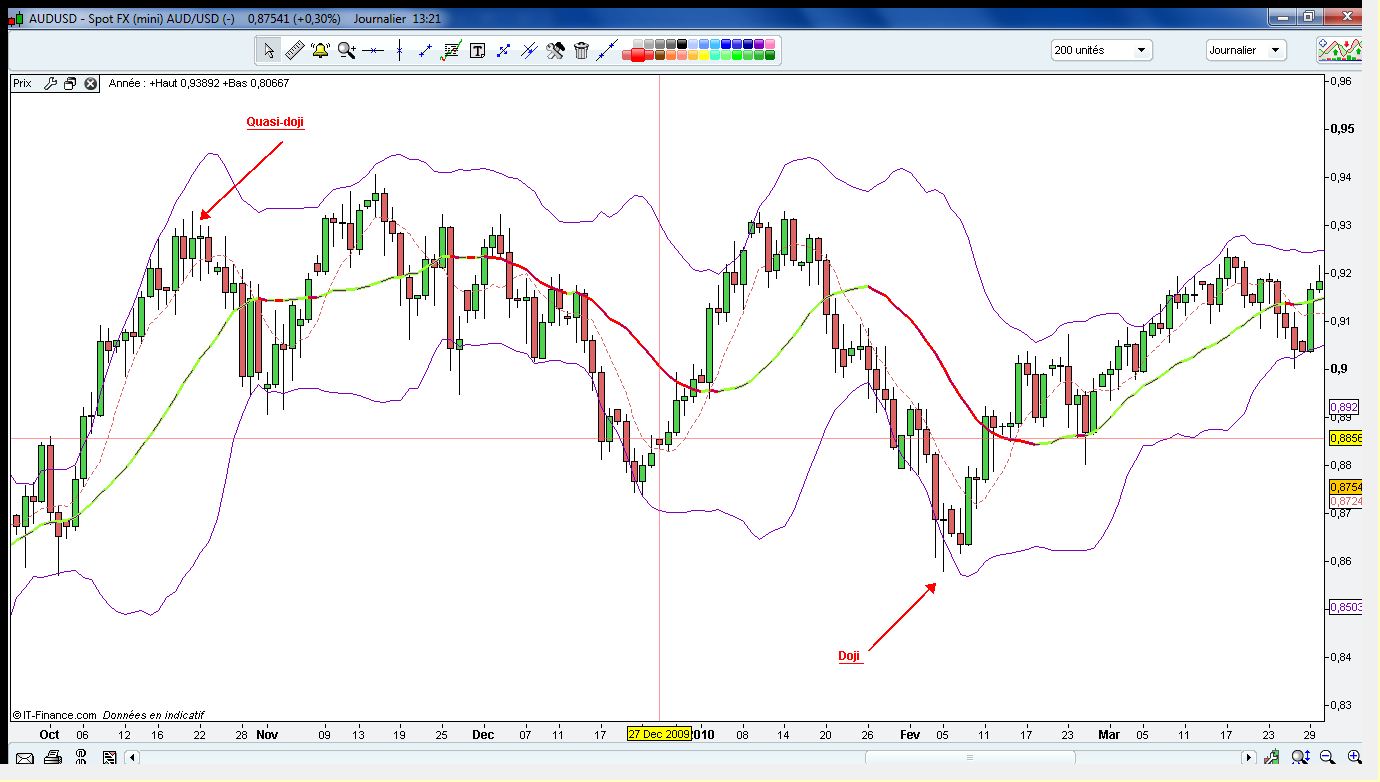The width and height of the screenshot is (1380, 782).
Task: Open the email/send chart icon
Action: coord(24,757)
